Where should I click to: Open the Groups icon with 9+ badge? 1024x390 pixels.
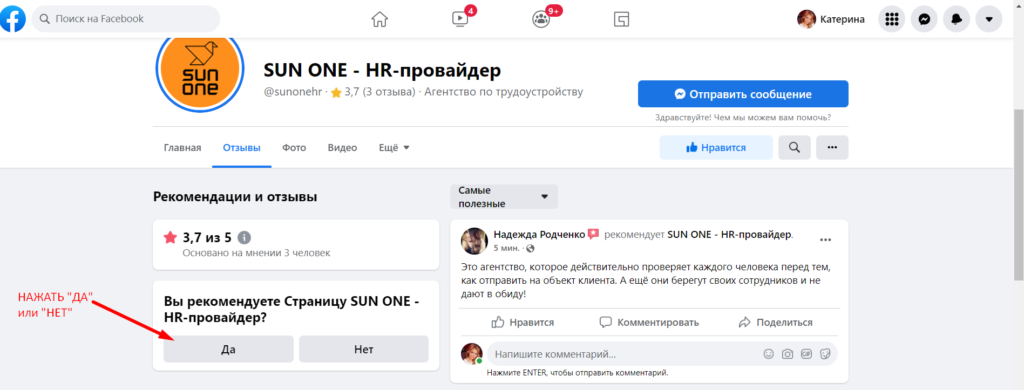(542, 19)
